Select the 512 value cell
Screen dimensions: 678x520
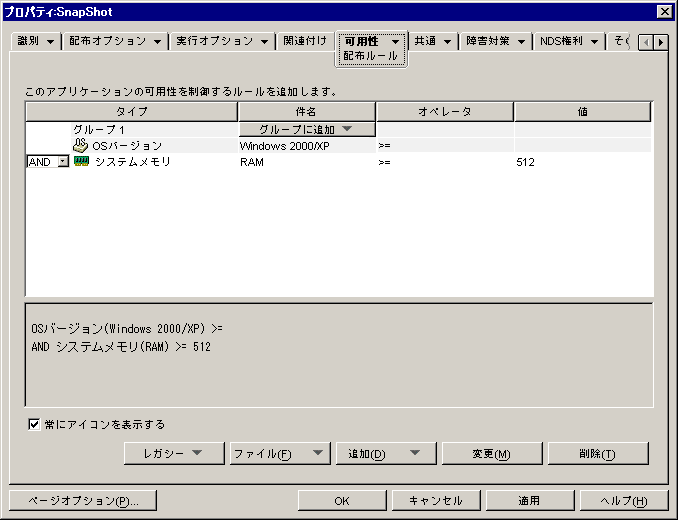pyautogui.click(x=582, y=162)
